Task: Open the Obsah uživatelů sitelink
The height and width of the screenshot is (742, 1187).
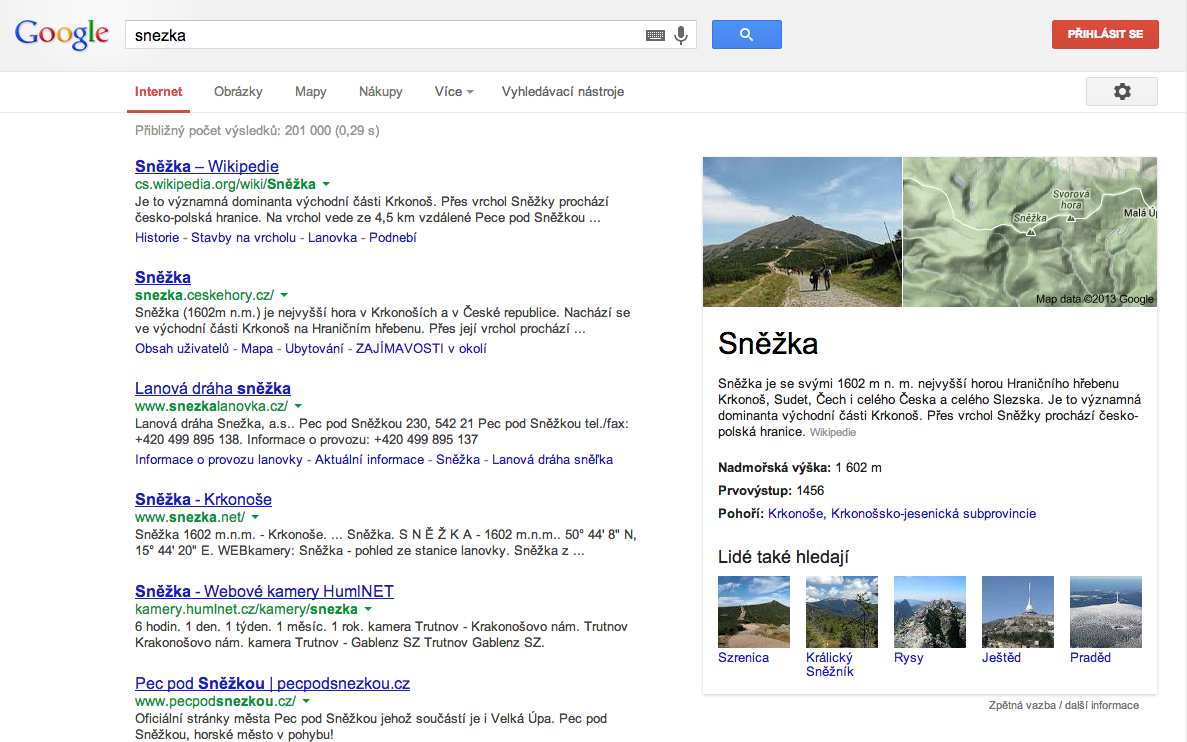Action: pos(182,348)
